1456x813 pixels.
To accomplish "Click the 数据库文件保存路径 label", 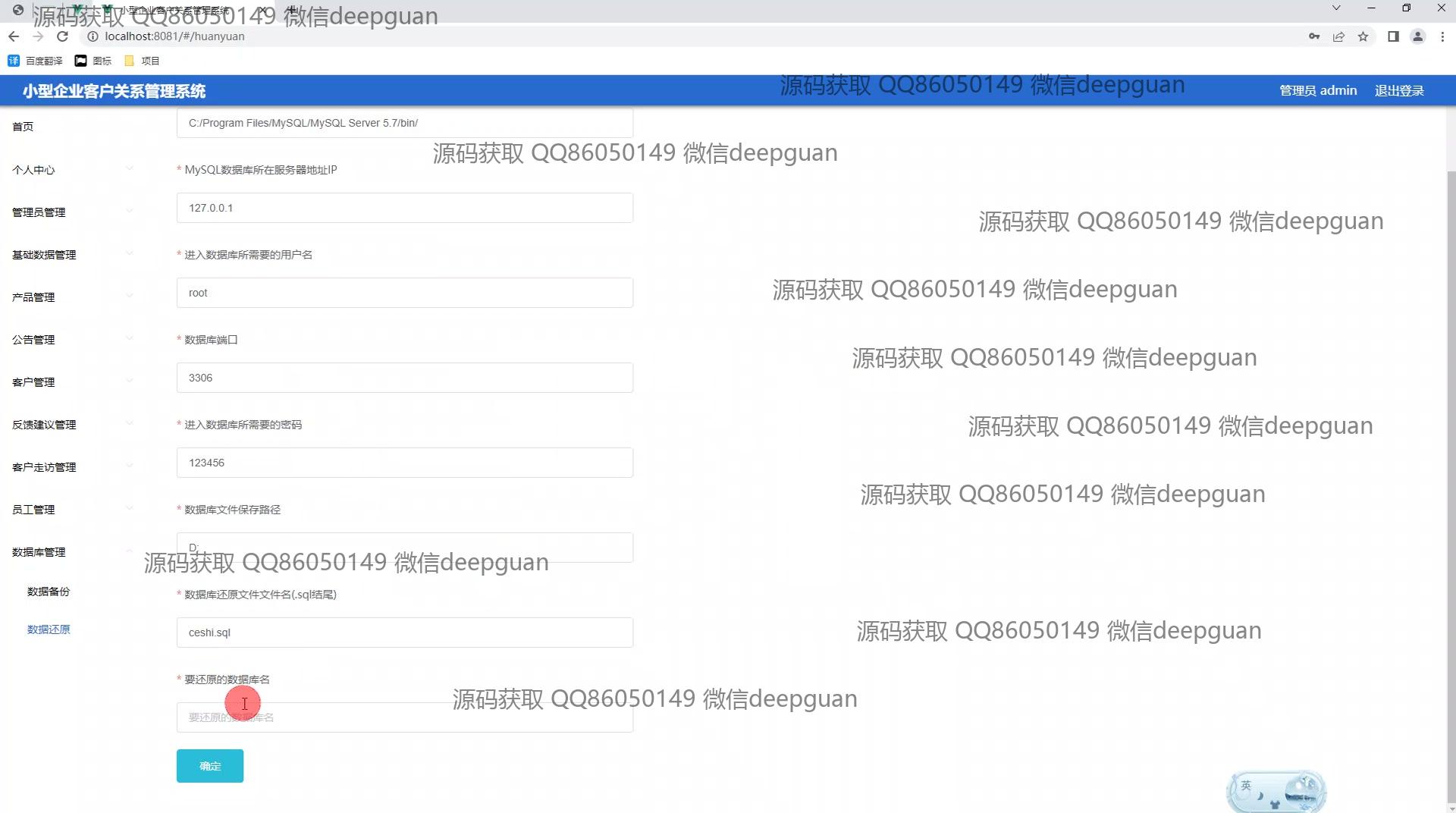I will point(232,510).
